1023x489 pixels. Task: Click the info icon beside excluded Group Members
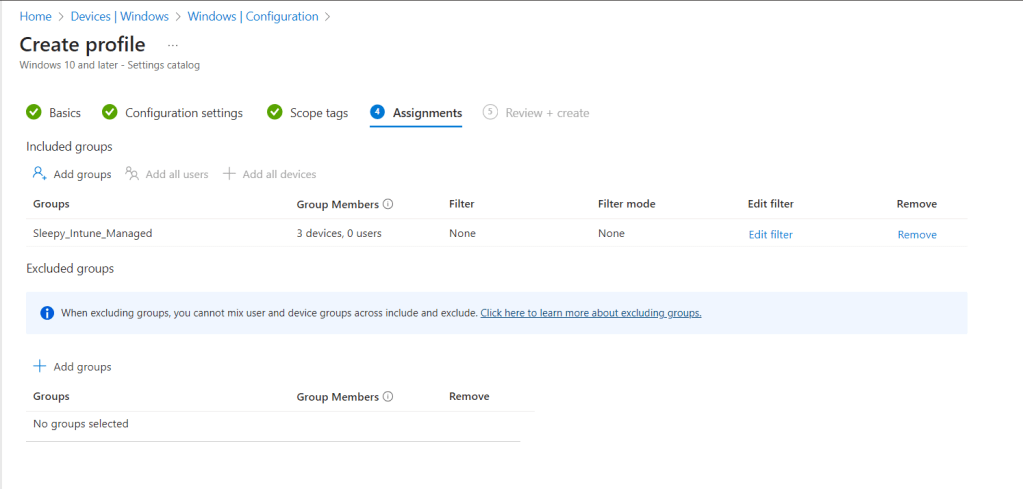tap(388, 397)
